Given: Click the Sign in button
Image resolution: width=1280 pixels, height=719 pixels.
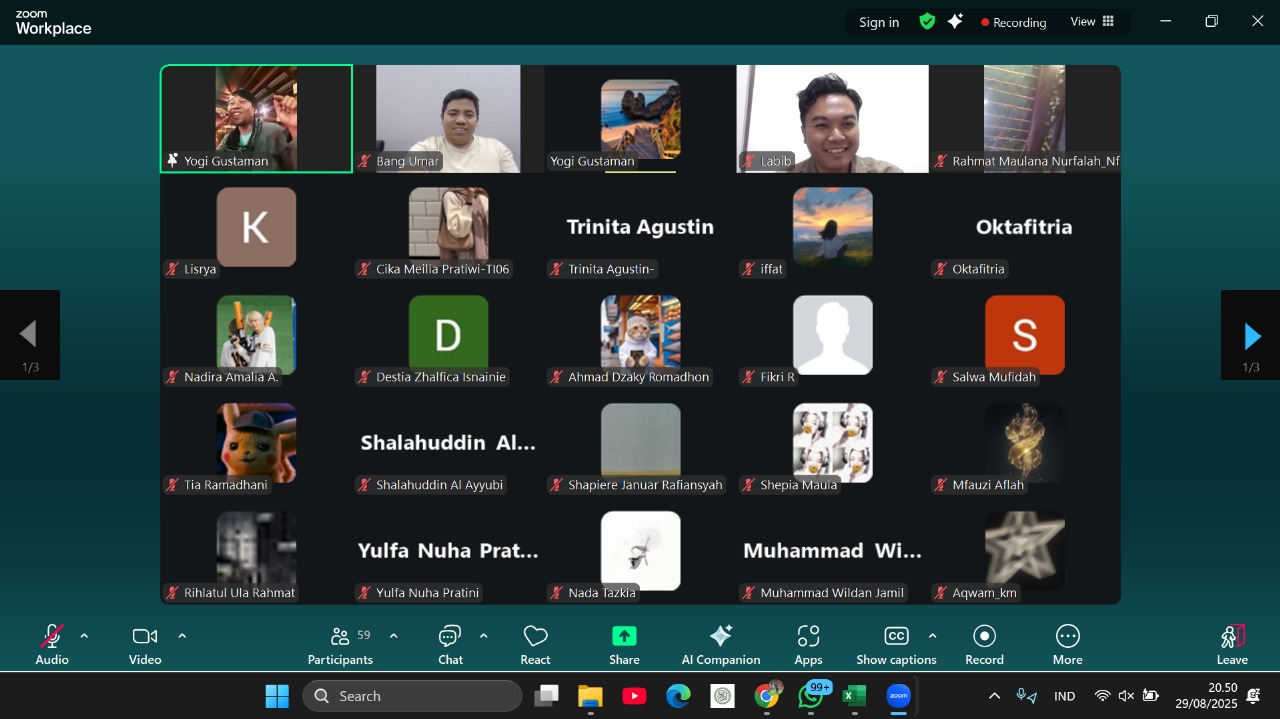Looking at the screenshot, I should (878, 22).
